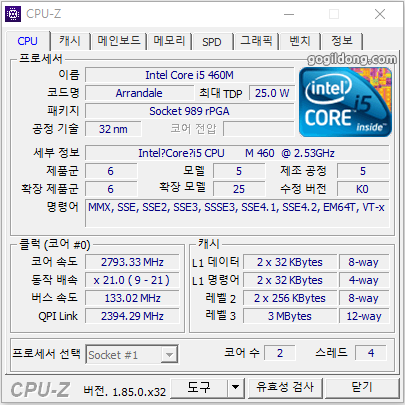Click the 25.0 W TDP value

tap(272, 93)
